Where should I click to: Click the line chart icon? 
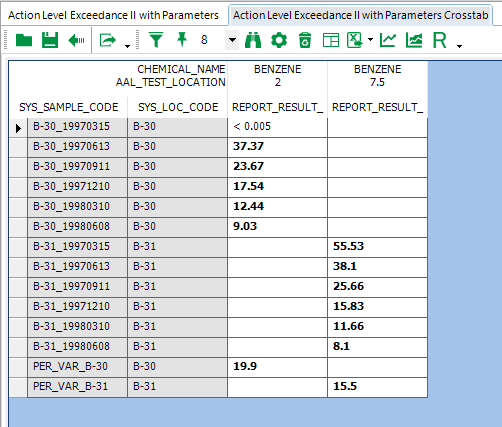tap(388, 40)
